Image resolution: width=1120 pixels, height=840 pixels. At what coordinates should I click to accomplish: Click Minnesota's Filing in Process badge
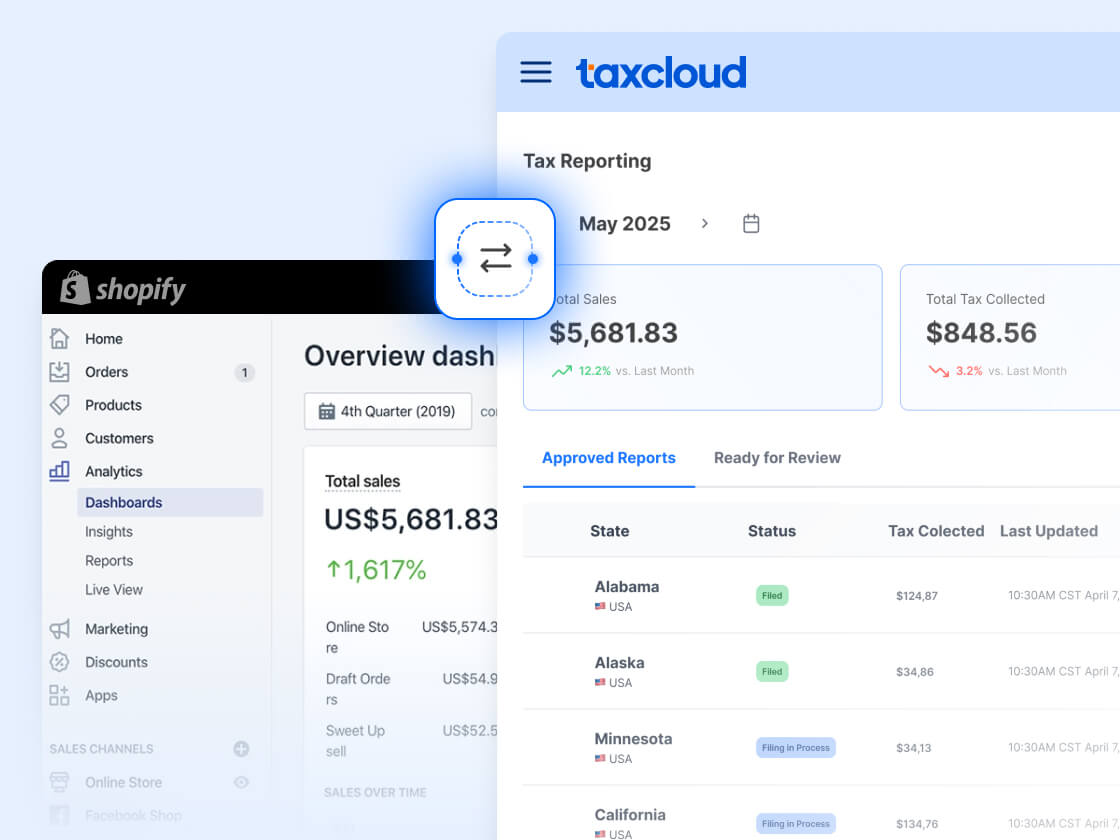[x=796, y=748]
